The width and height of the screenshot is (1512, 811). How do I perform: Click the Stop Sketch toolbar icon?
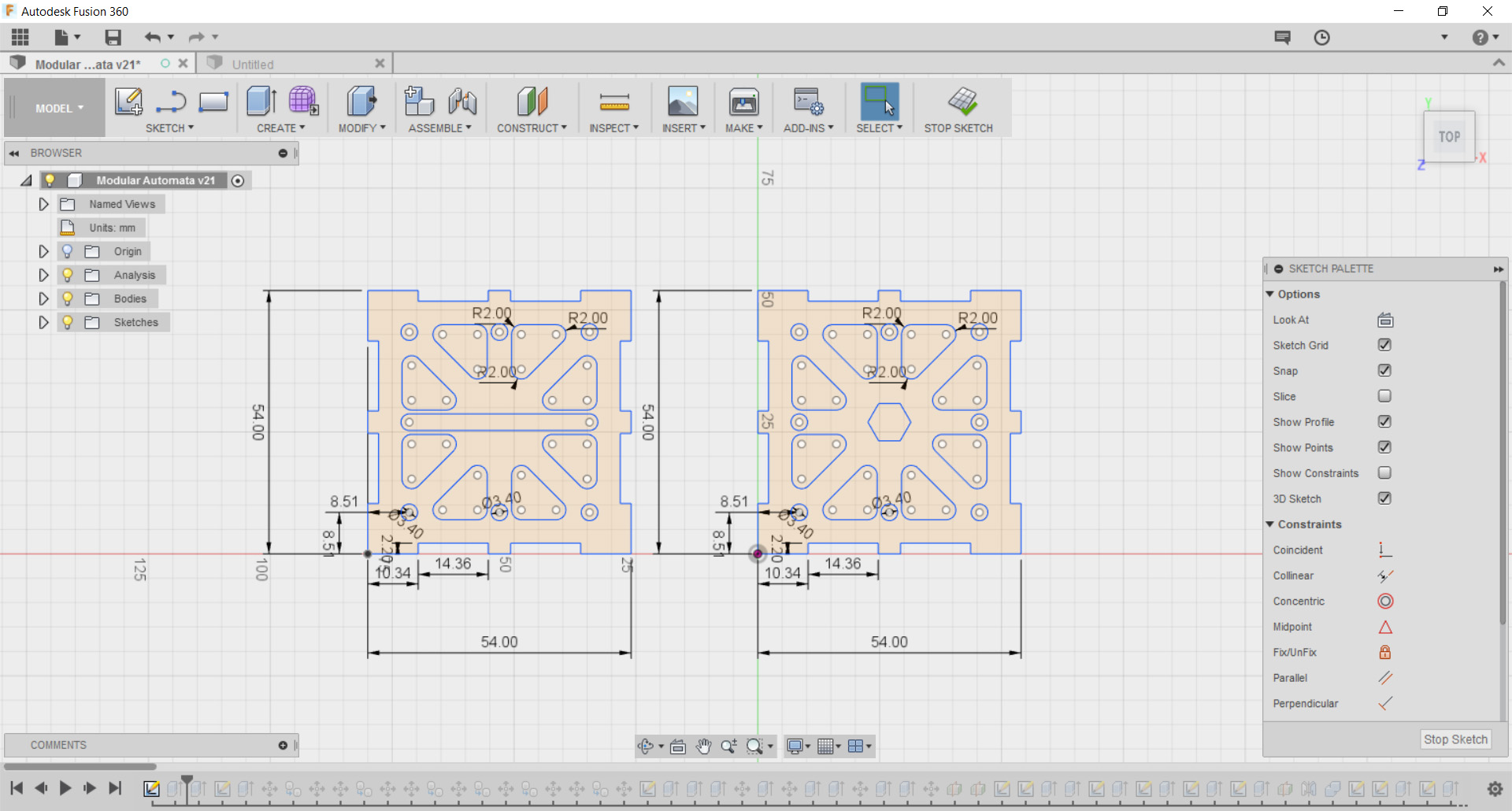tap(962, 102)
